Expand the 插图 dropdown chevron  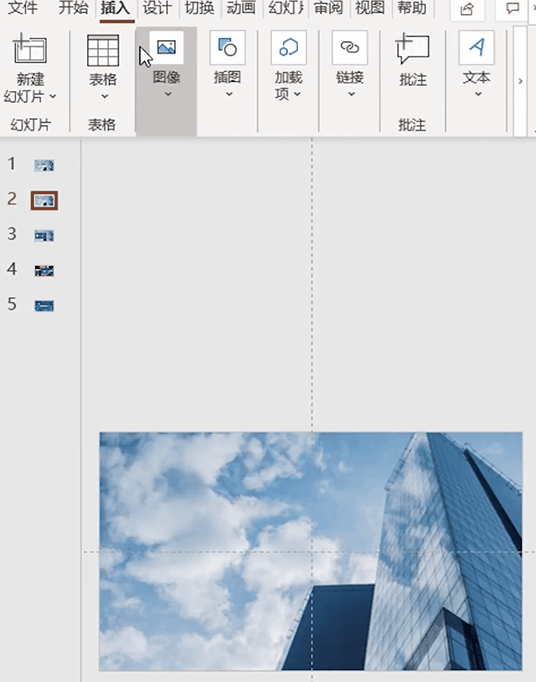[229, 94]
